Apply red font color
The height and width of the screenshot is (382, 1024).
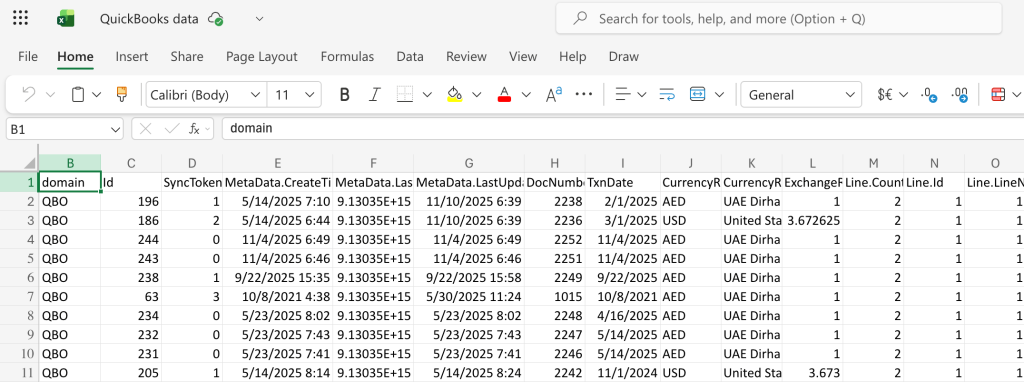pyautogui.click(x=504, y=95)
